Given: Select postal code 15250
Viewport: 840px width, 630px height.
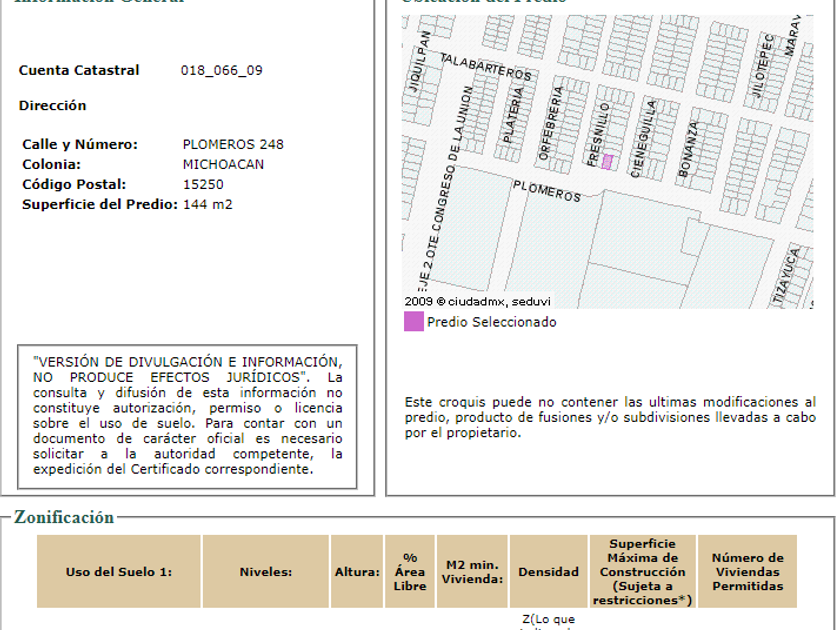Looking at the screenshot, I should tap(203, 185).
